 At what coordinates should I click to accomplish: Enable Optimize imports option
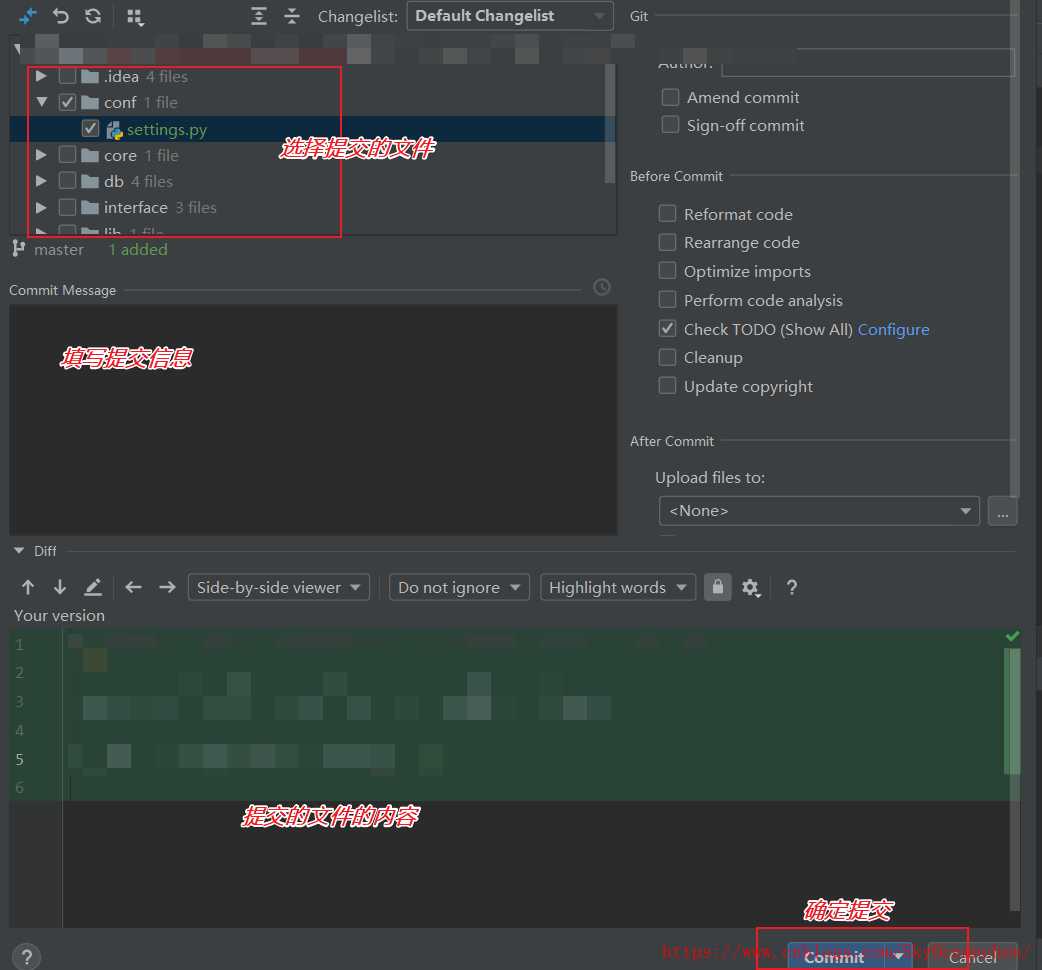[x=667, y=271]
